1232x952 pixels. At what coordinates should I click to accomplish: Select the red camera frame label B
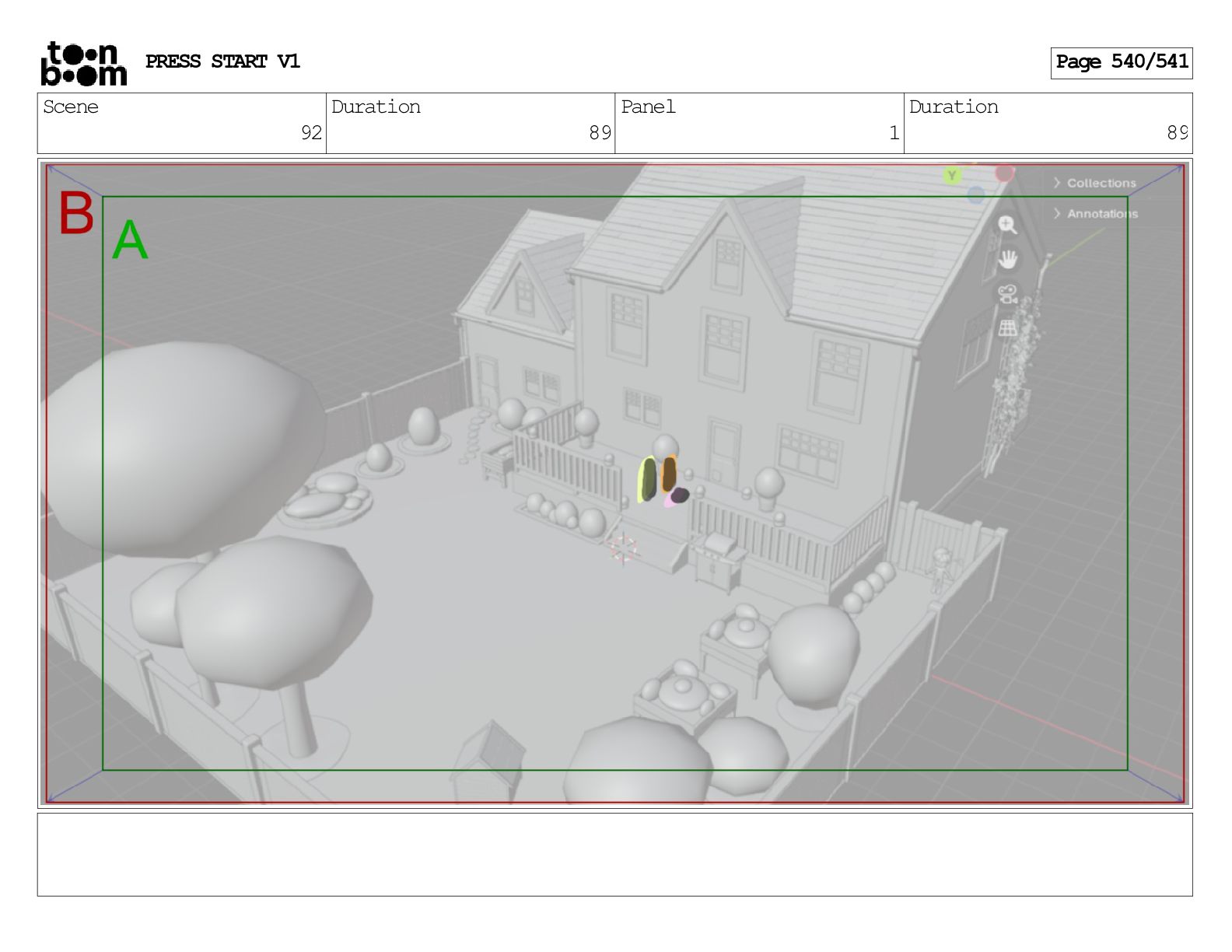(76, 213)
